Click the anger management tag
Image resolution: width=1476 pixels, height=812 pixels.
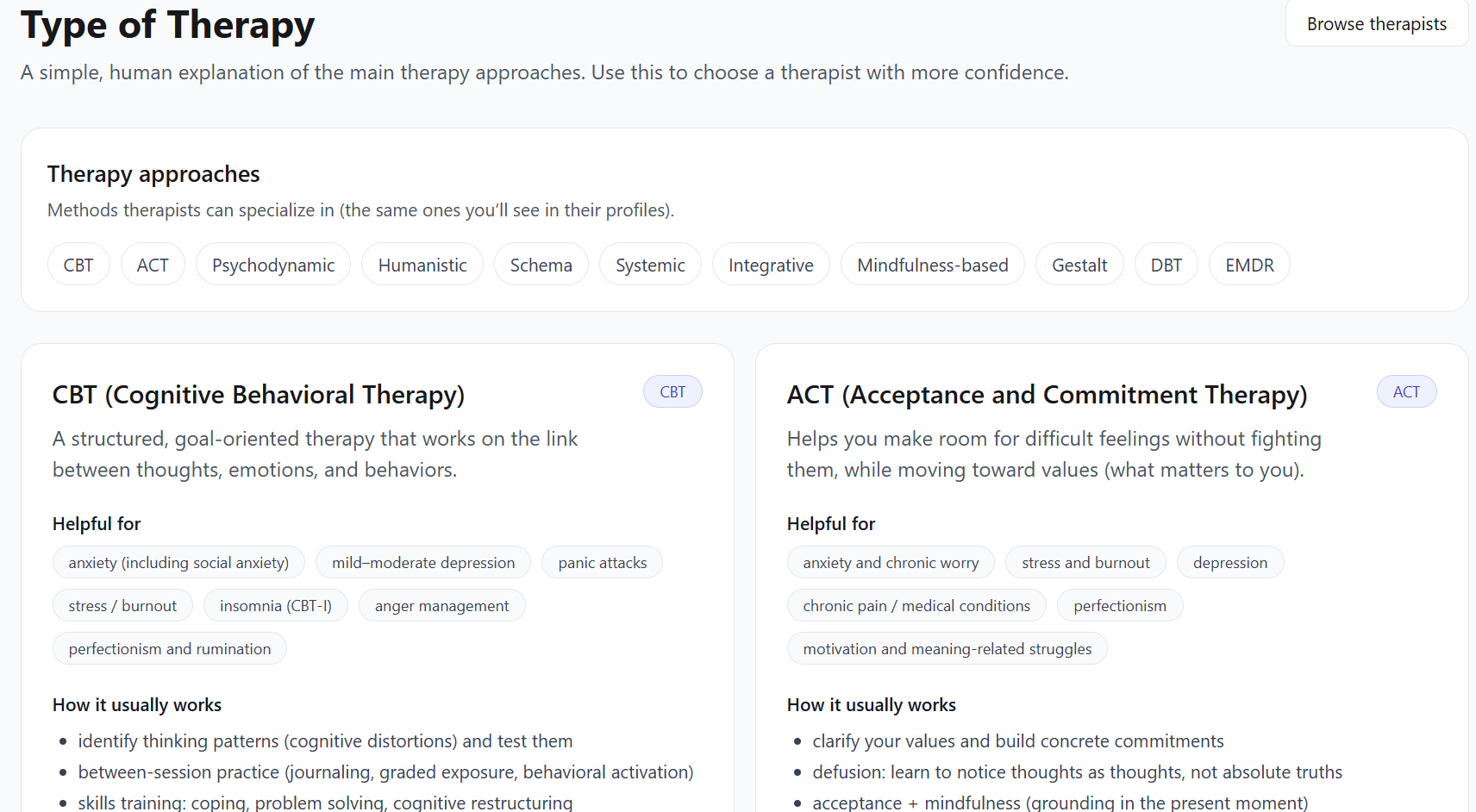[441, 606]
